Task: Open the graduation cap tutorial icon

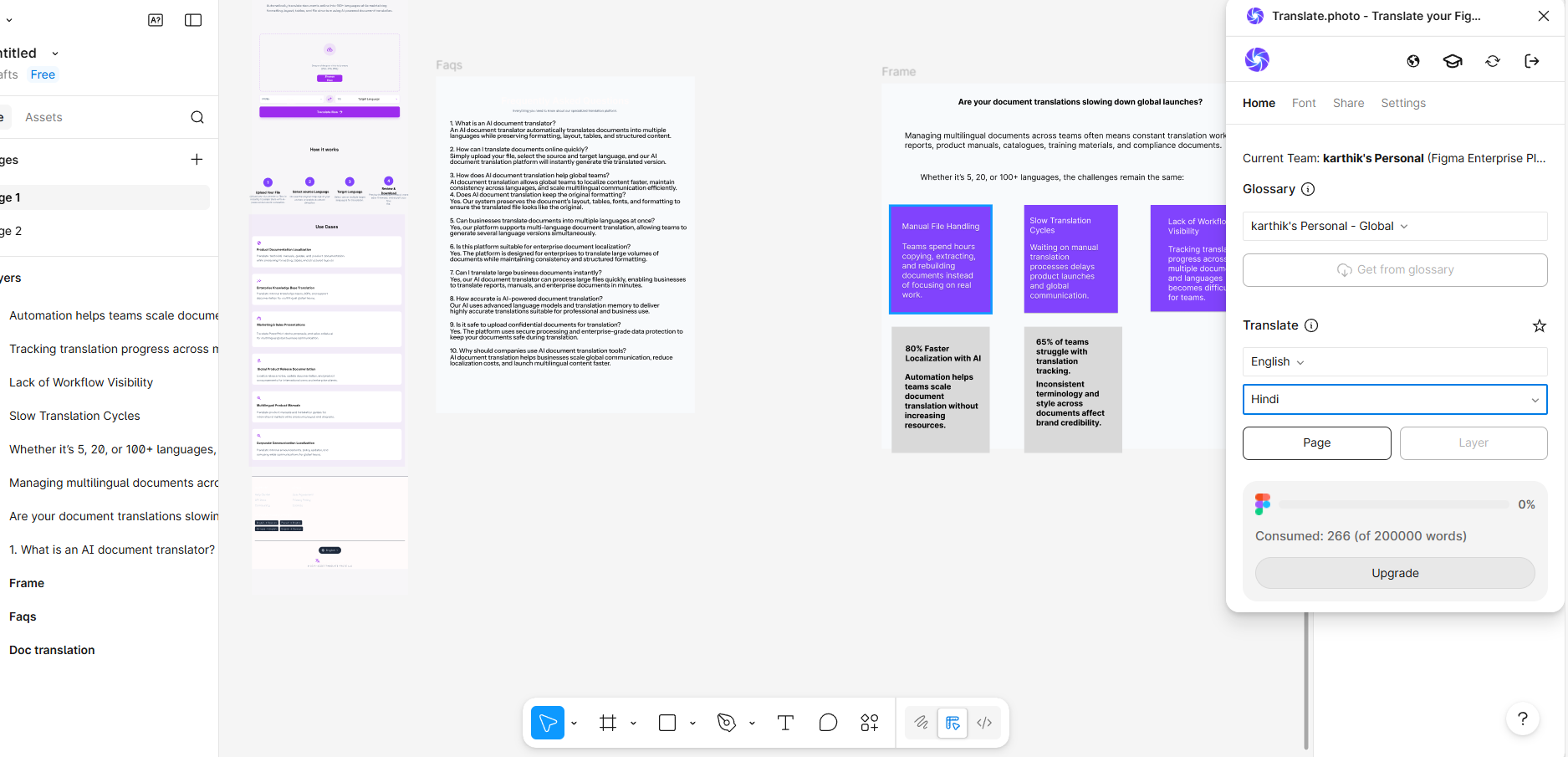Action: [1453, 61]
